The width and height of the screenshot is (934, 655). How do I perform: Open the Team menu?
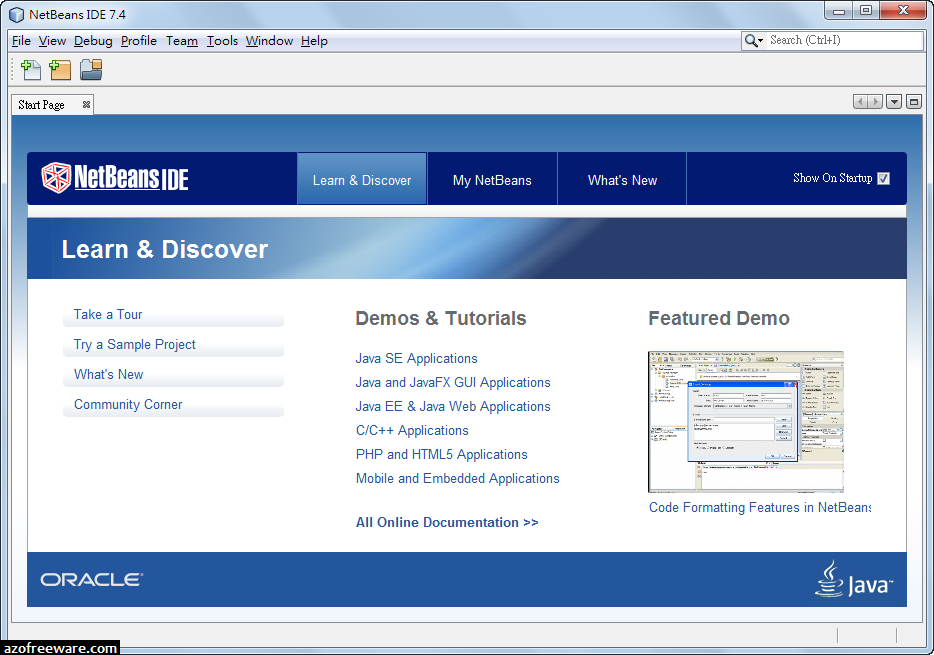[181, 41]
